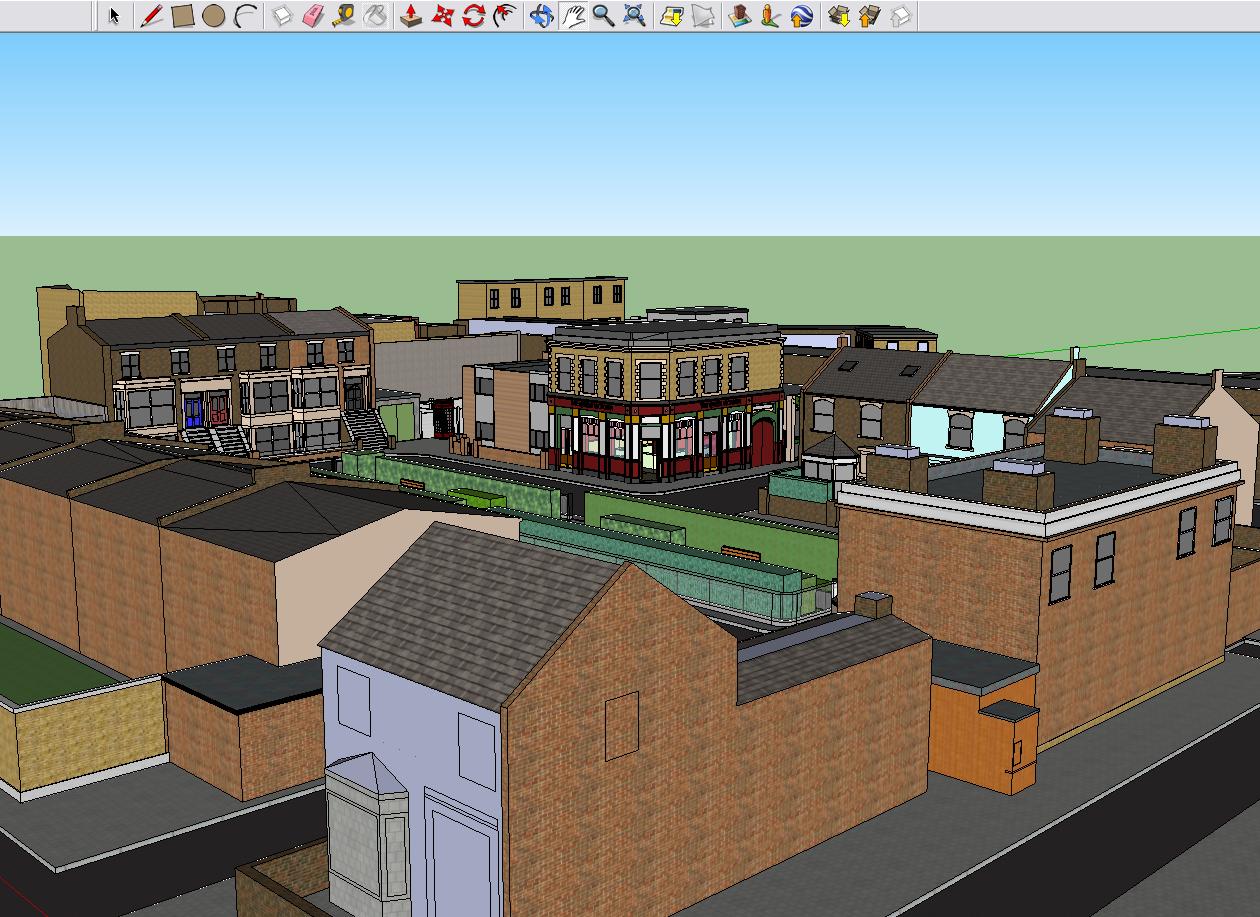The width and height of the screenshot is (1260, 917).
Task: Select the Tape Measure tool
Action: tap(344, 16)
